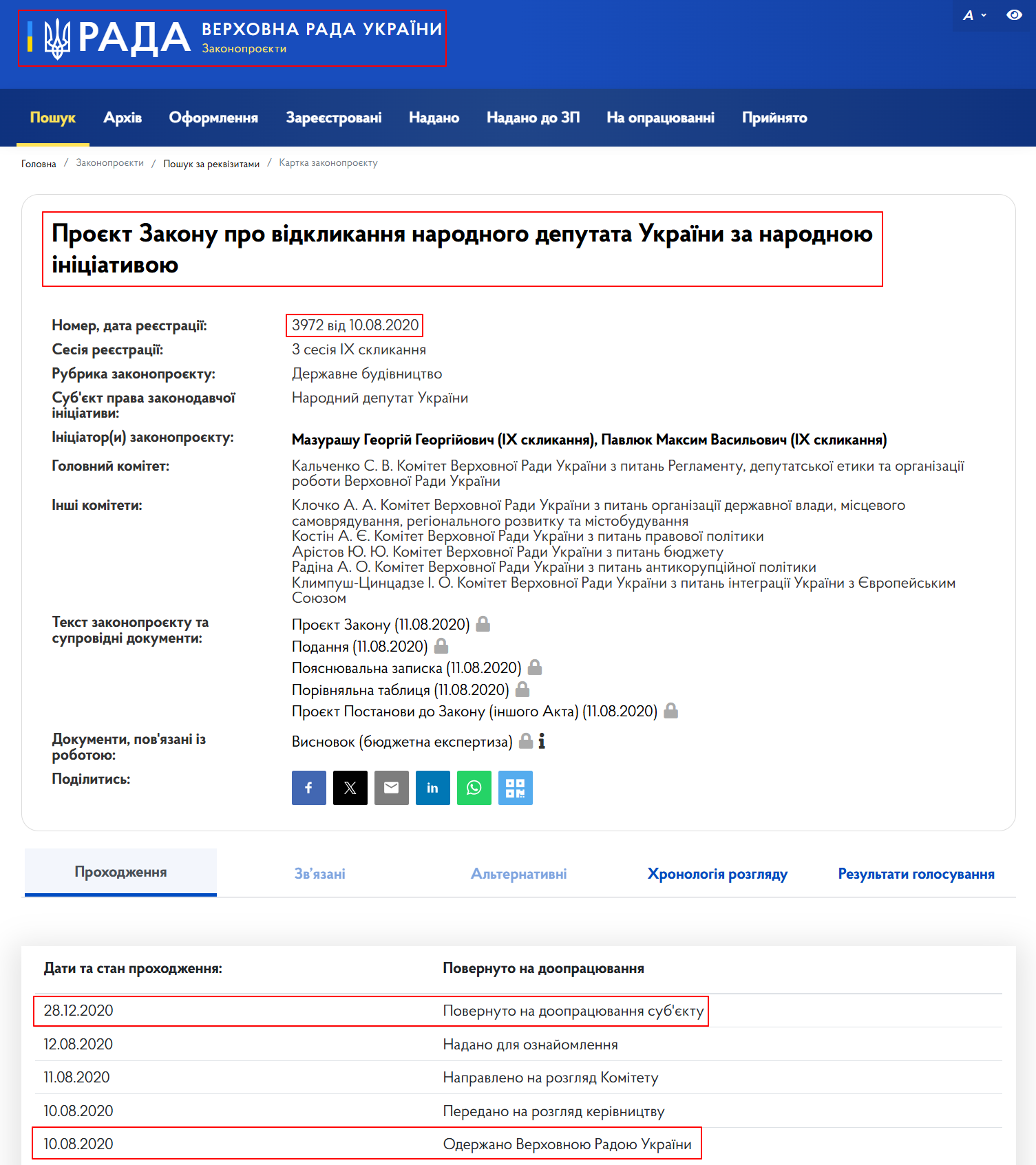Click Направлено на розгляд Комітету row

coord(518,1078)
